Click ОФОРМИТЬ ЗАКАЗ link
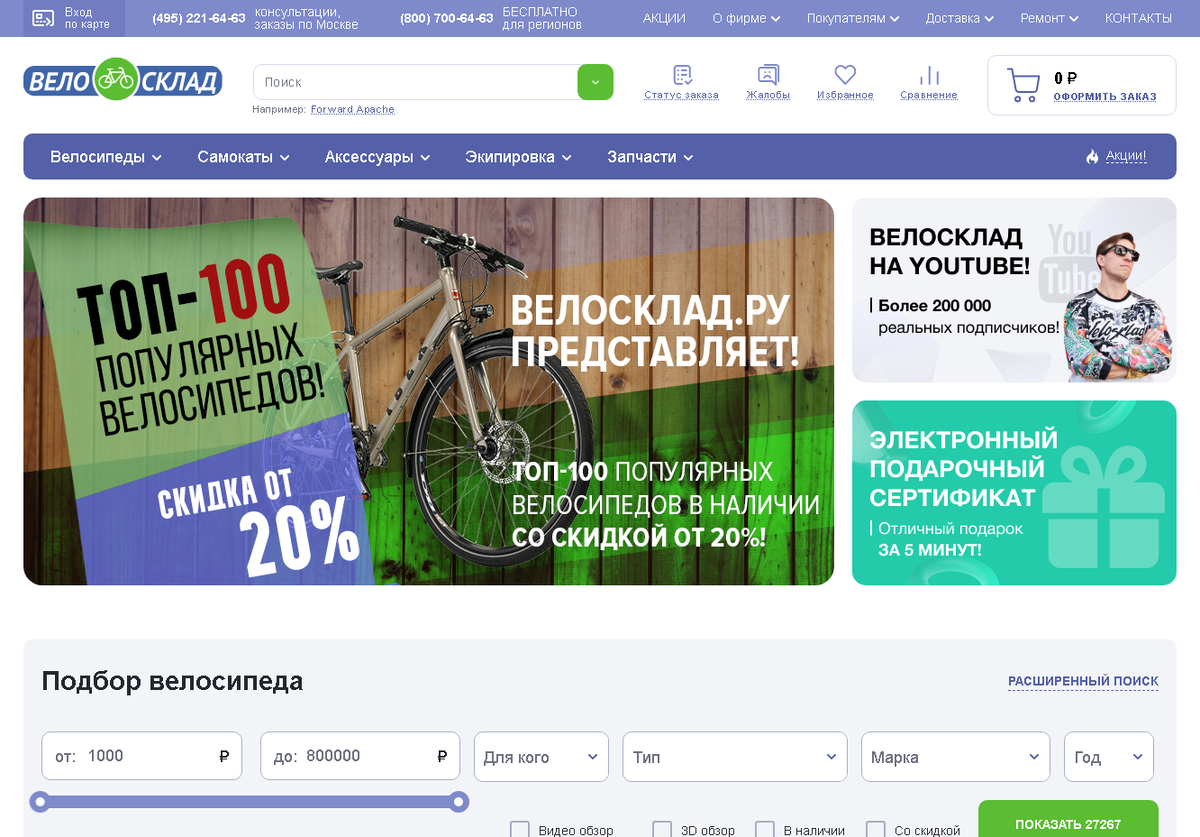 click(1105, 97)
